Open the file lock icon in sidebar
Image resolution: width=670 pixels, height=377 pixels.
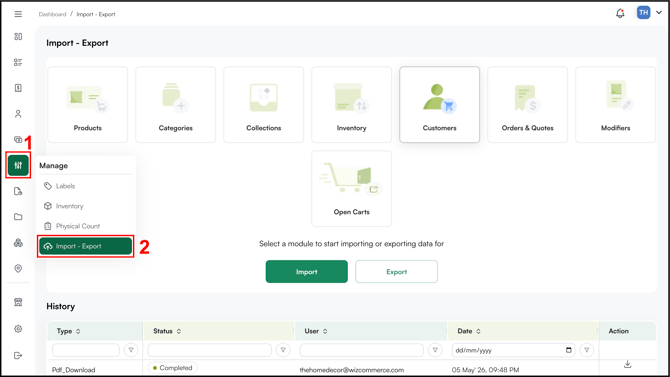(x=18, y=191)
